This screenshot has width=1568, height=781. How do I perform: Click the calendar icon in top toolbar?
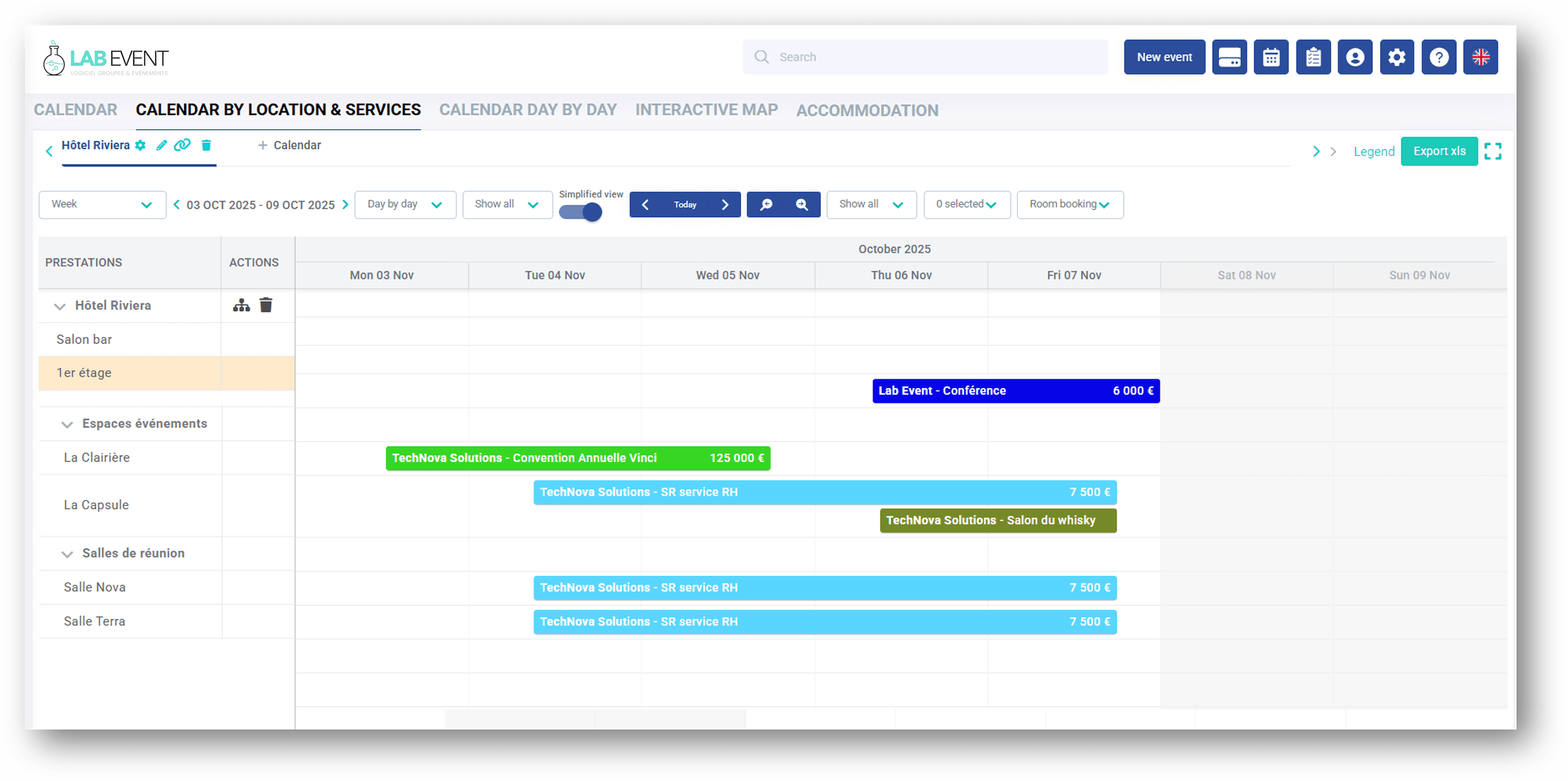pyautogui.click(x=1271, y=57)
